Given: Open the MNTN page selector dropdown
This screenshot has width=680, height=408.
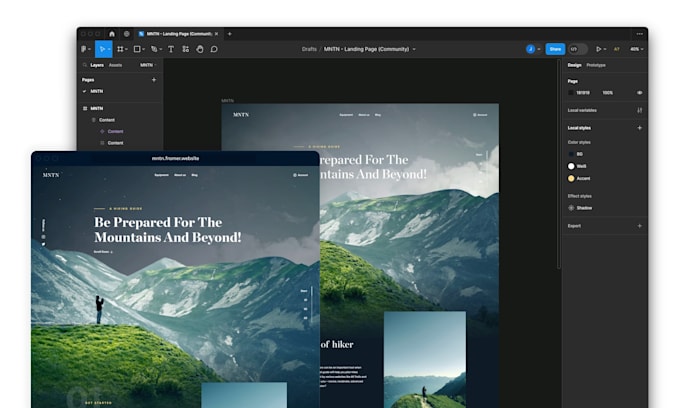Looking at the screenshot, I should coord(148,65).
